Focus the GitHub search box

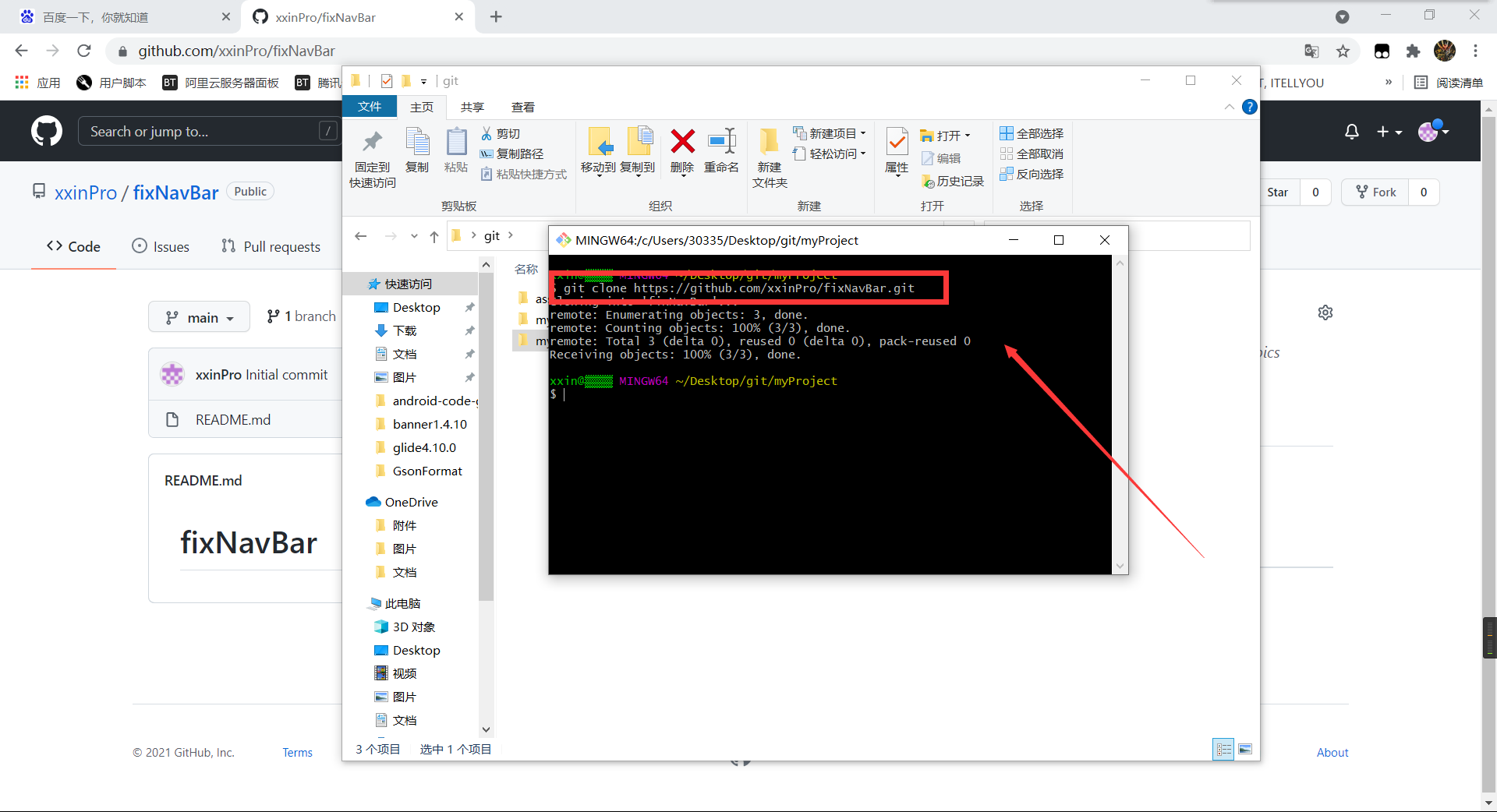click(x=208, y=132)
